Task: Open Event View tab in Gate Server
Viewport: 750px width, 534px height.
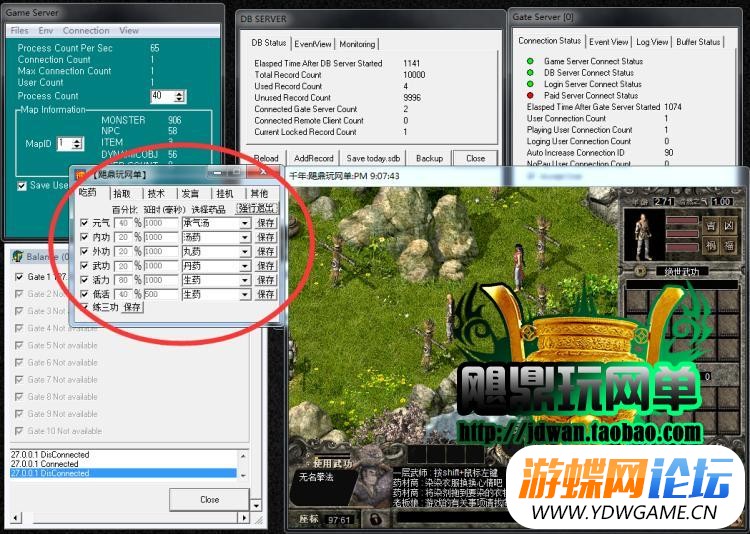Action: tap(608, 42)
